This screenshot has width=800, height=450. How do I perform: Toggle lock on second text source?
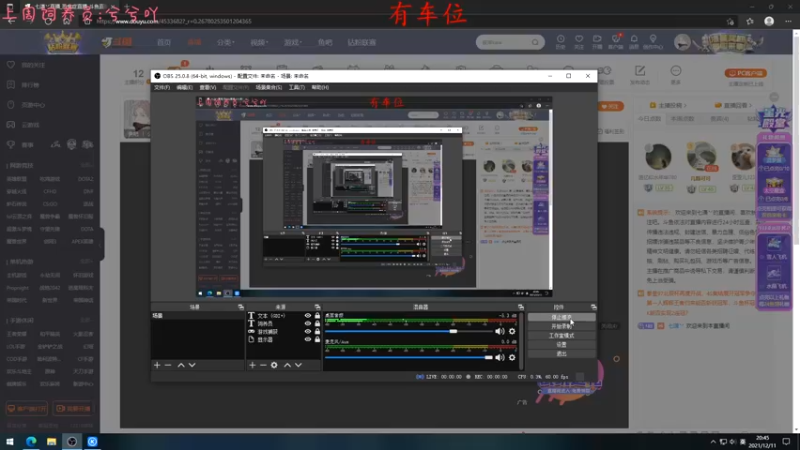[317, 323]
